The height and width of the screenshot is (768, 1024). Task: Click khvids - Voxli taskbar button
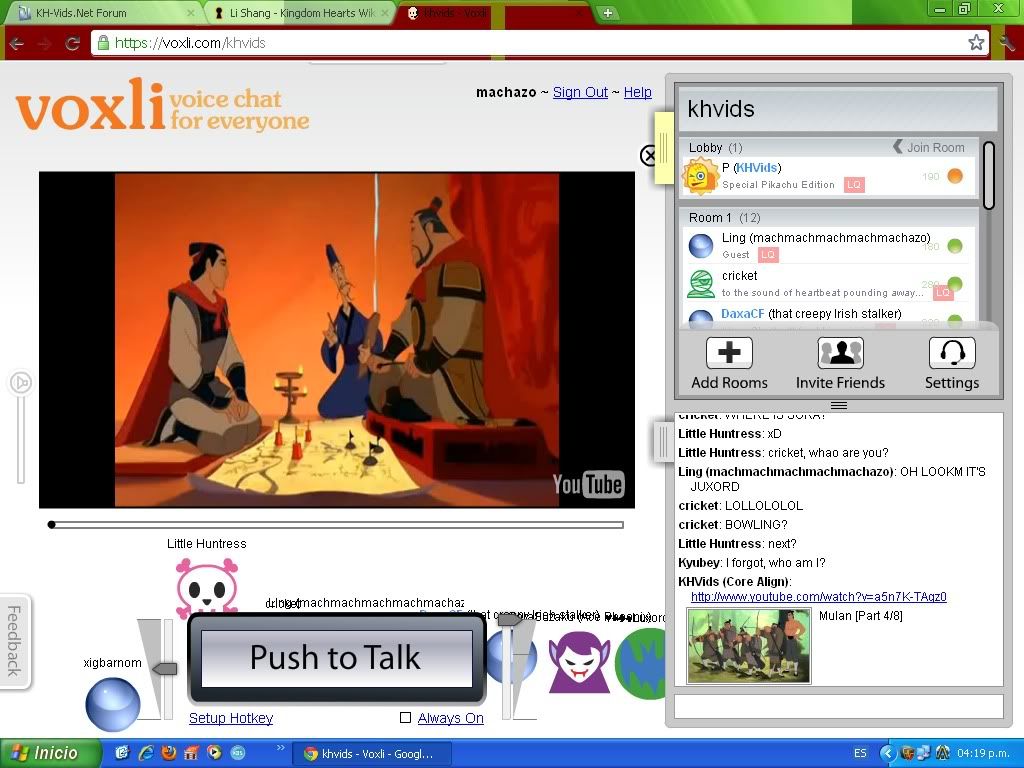tap(371, 754)
